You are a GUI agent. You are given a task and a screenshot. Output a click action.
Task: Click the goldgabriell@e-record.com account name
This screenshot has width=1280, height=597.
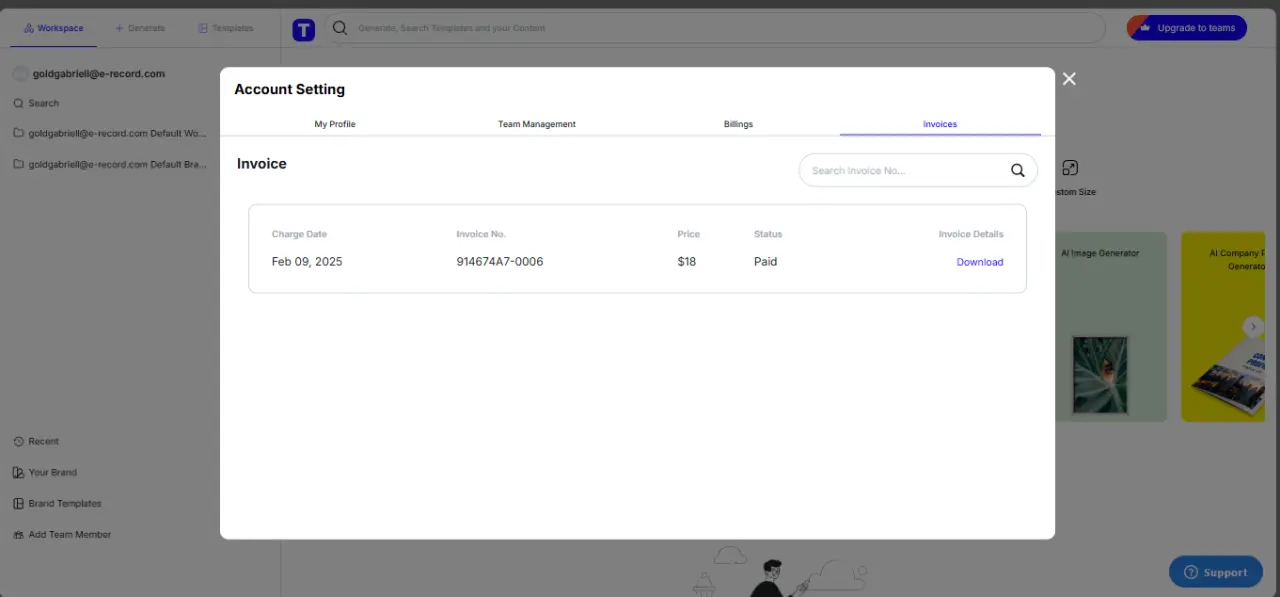coord(98,74)
